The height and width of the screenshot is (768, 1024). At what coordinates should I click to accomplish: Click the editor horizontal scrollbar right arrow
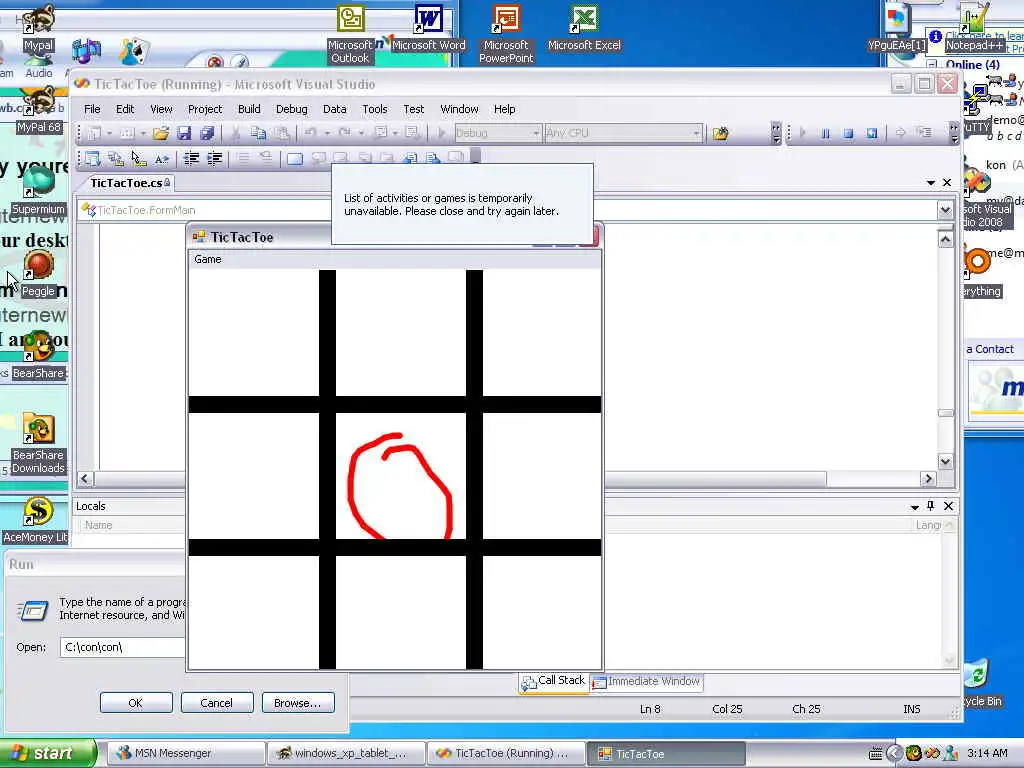(x=928, y=479)
